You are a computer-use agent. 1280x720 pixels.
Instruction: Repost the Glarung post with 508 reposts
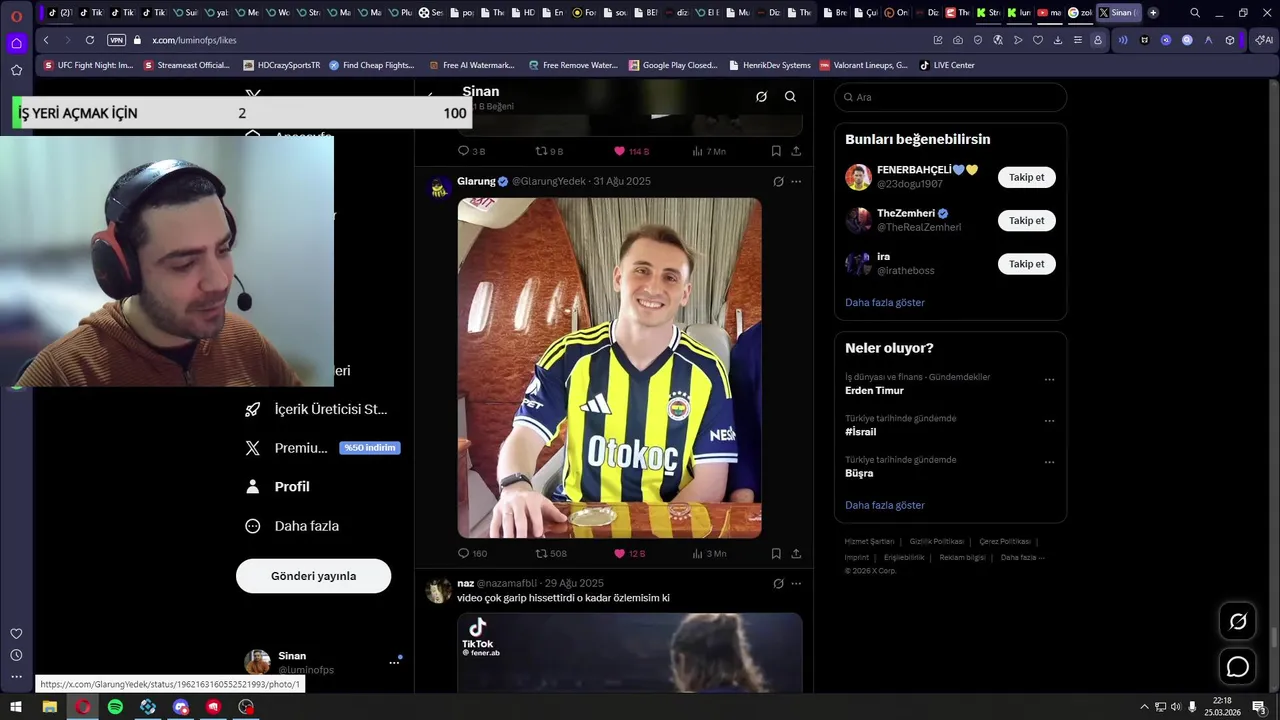click(551, 553)
